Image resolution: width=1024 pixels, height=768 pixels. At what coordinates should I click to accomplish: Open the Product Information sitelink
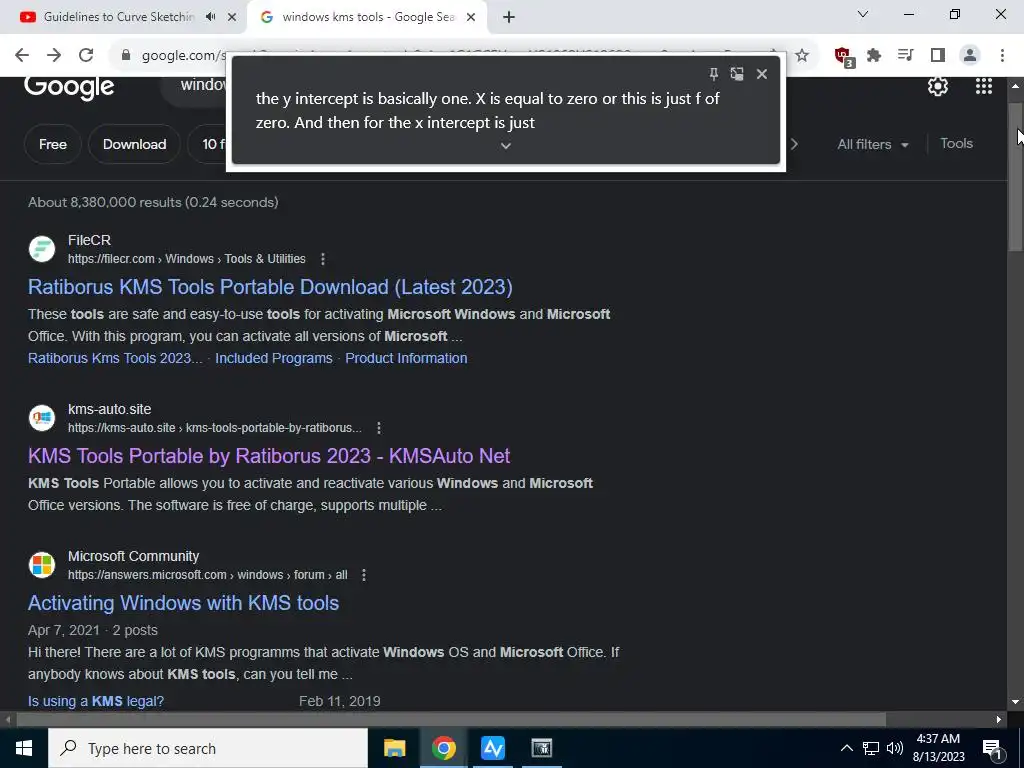click(406, 359)
